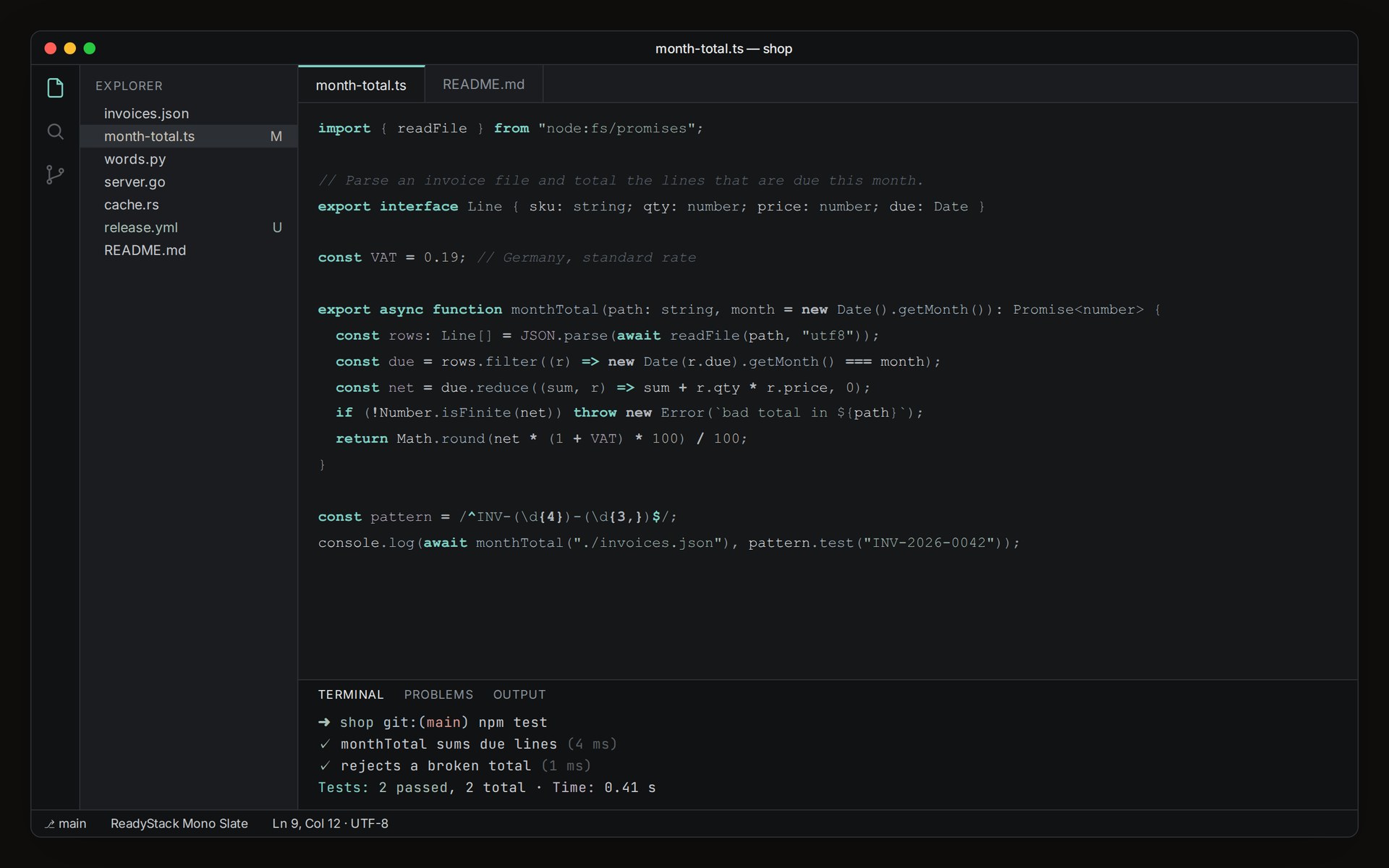Click the const VAT = 0.19 line

(507, 258)
